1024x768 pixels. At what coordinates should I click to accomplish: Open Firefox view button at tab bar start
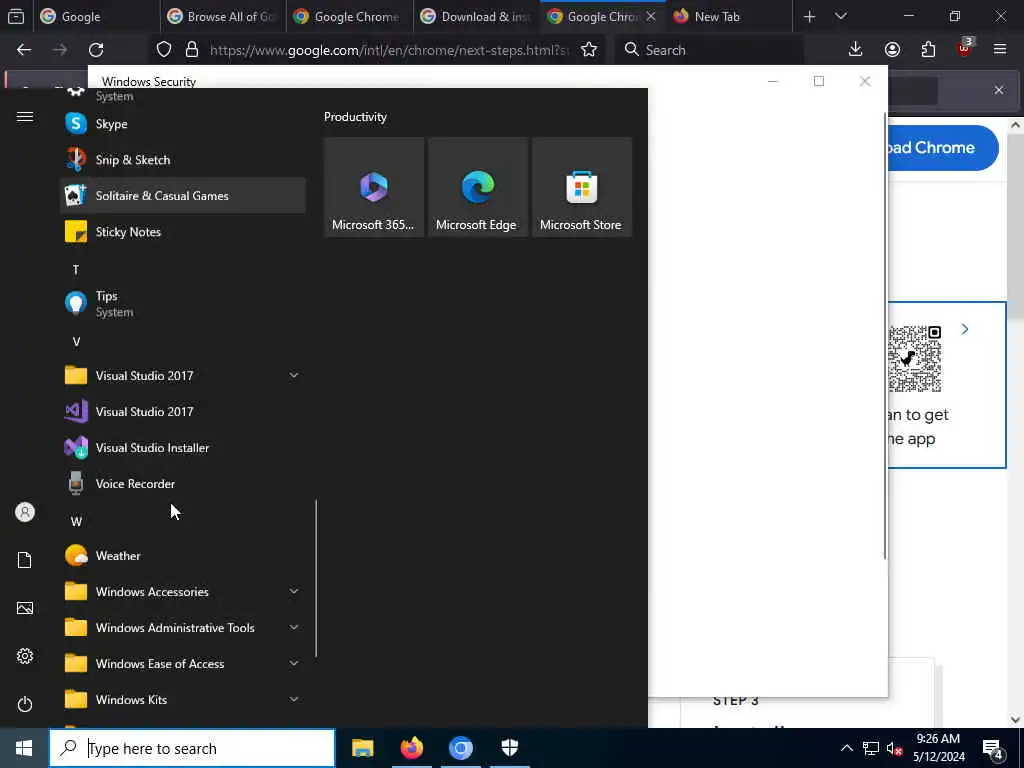(16, 16)
